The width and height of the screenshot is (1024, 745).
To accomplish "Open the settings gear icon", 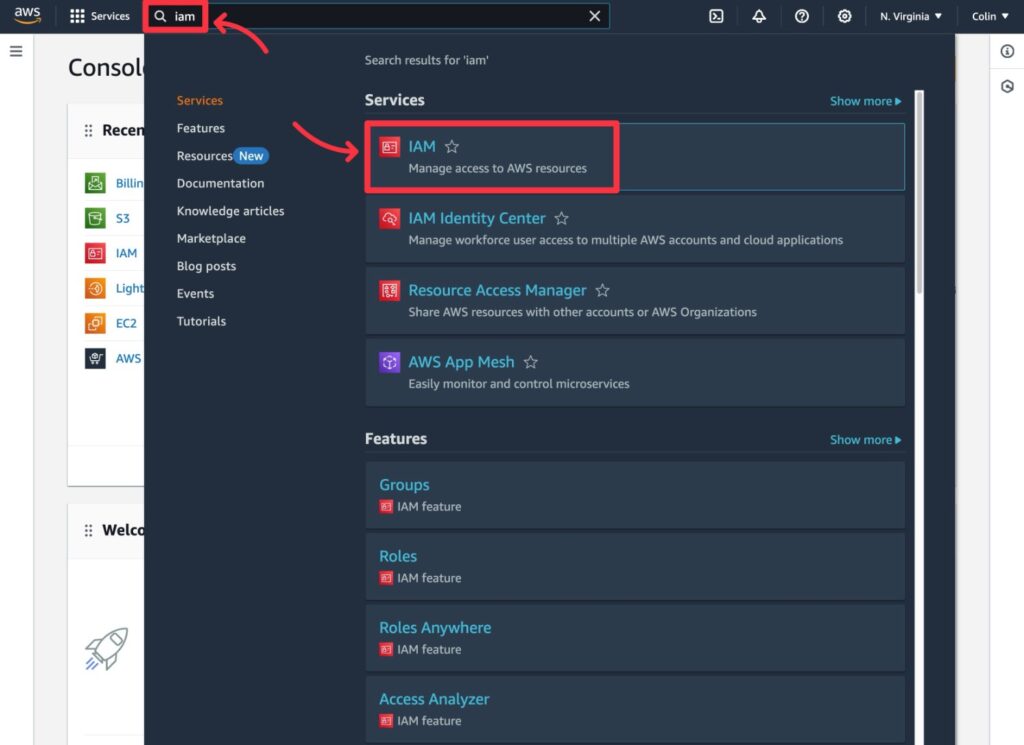I will pyautogui.click(x=845, y=16).
